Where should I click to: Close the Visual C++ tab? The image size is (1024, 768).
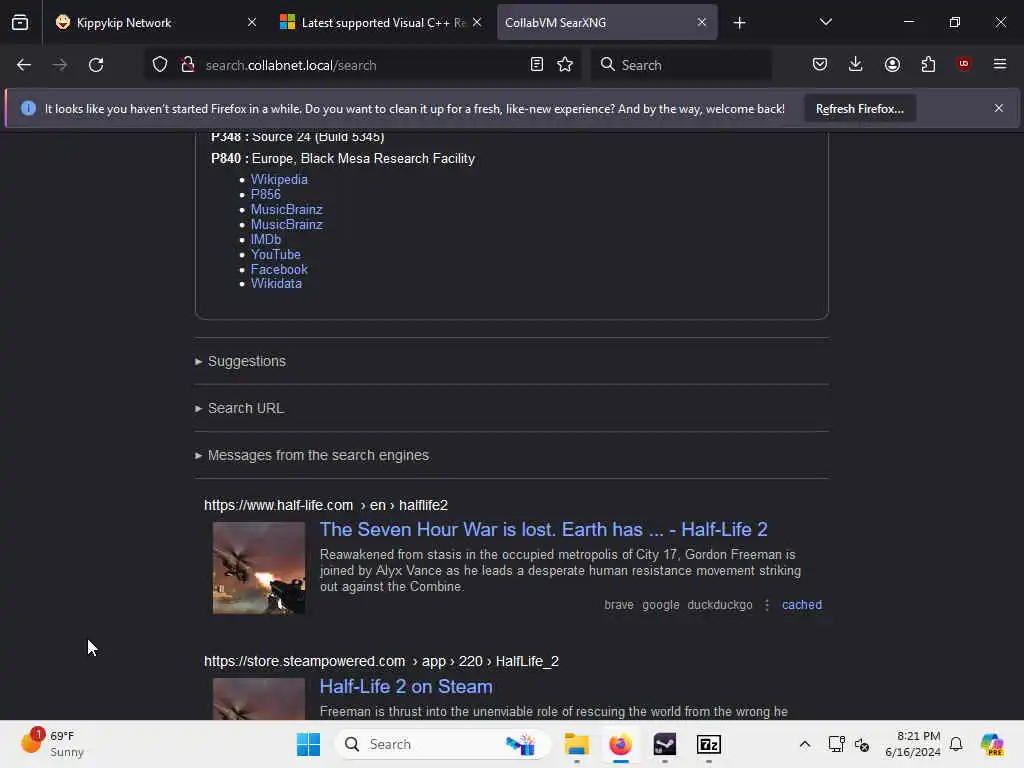[477, 22]
